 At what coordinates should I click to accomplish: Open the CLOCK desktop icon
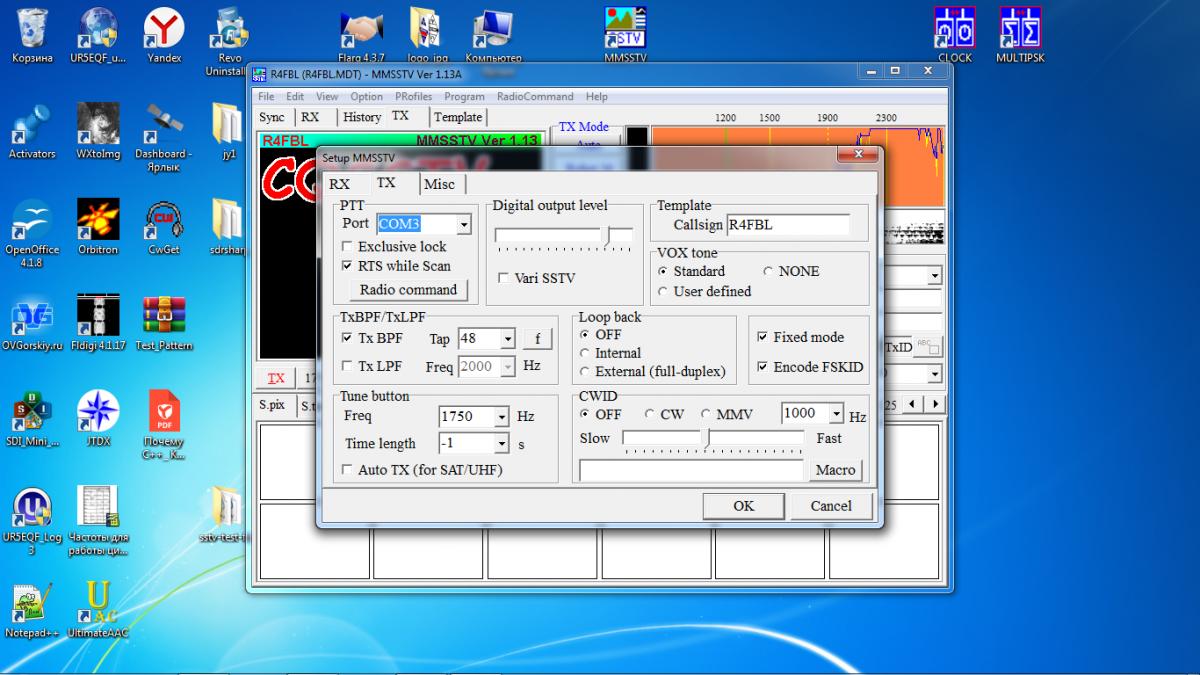click(x=954, y=28)
